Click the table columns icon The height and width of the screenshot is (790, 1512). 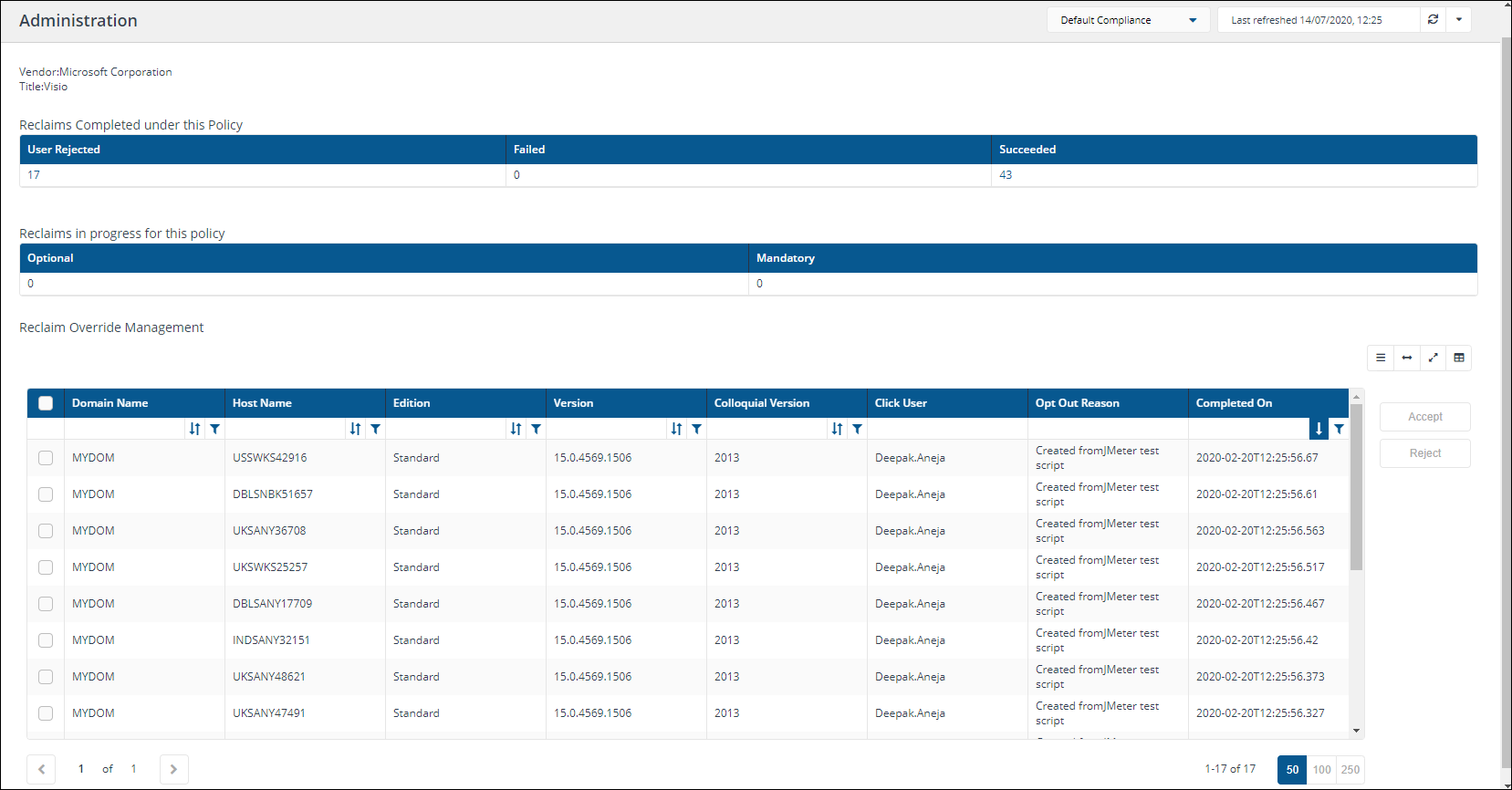tap(1459, 358)
